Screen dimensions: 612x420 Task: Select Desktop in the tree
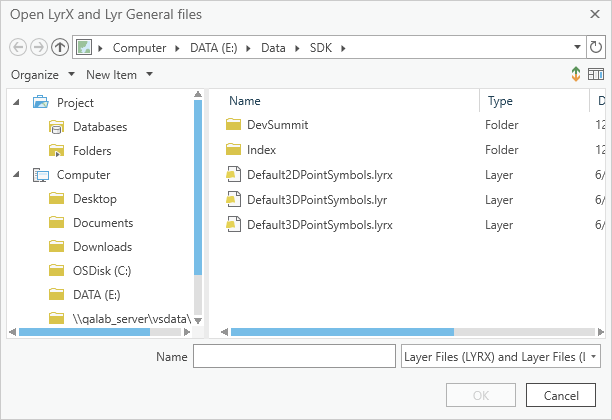click(95, 199)
